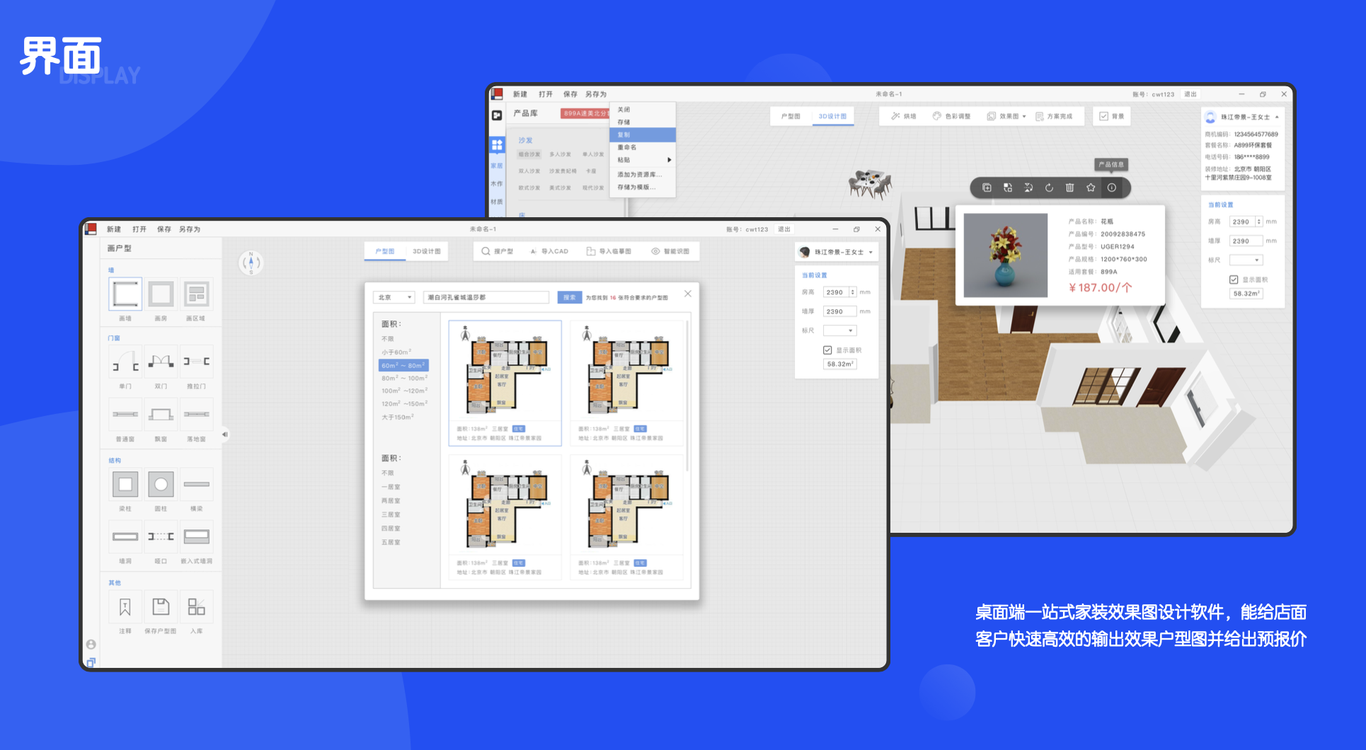Select the 画区域 draw area tool

196,294
